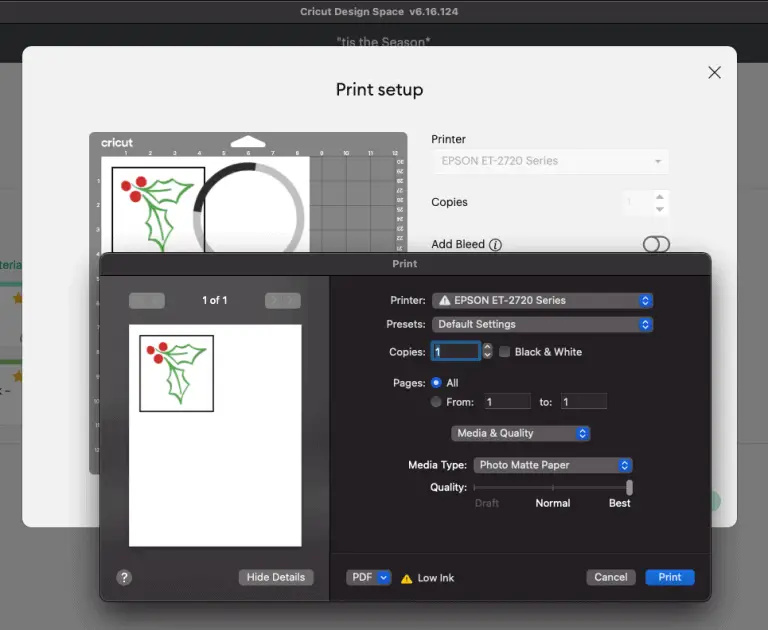768x630 pixels.
Task: Click the Copies stepper arrows in Print dialog
Action: click(x=487, y=352)
